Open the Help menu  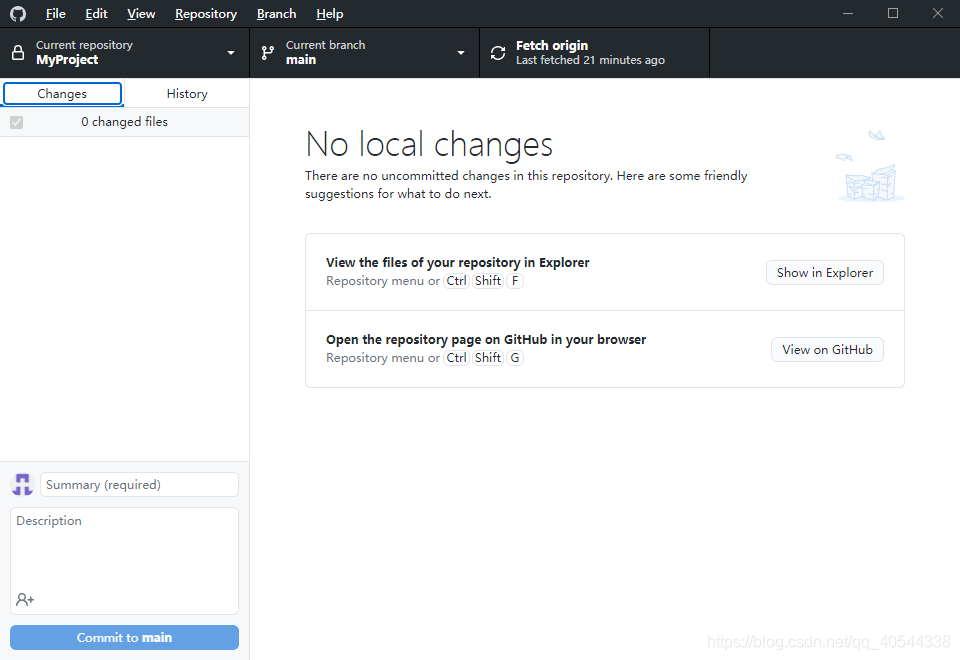point(329,13)
